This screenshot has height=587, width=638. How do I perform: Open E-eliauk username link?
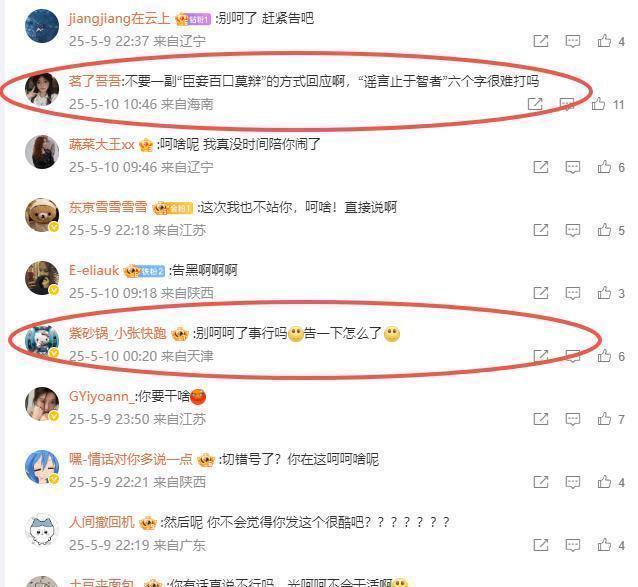pos(94,271)
